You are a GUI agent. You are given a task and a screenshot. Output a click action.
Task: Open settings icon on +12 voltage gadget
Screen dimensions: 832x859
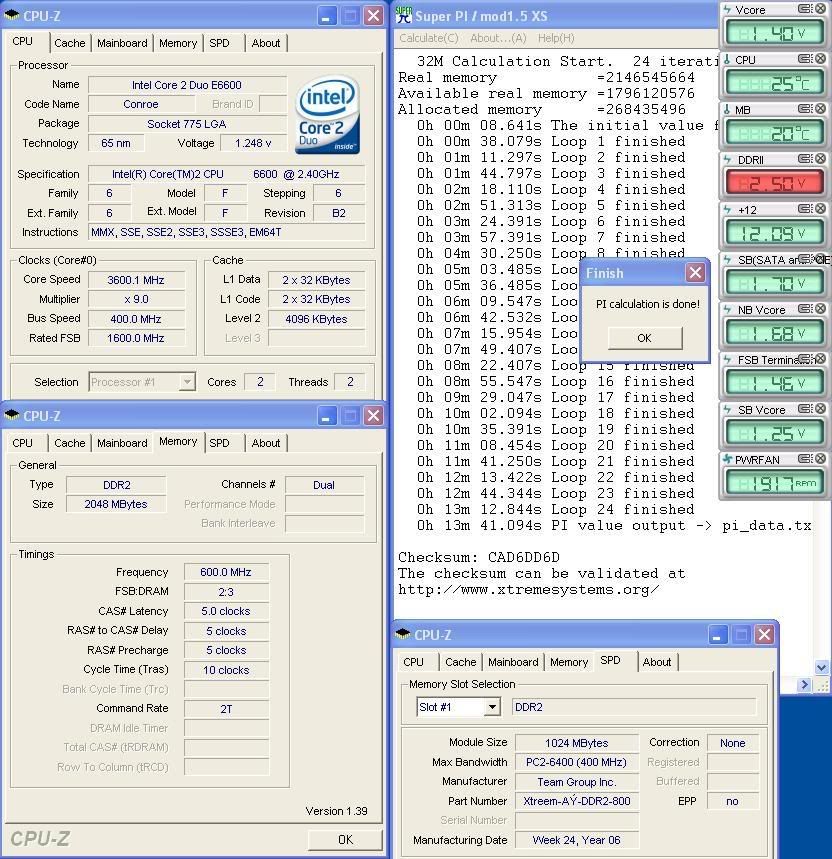click(x=805, y=209)
